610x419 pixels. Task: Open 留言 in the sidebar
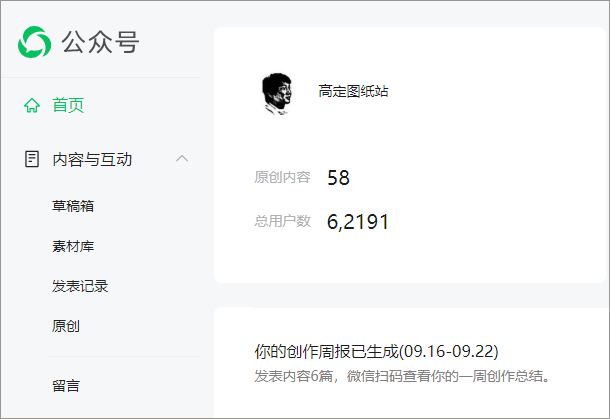66,385
